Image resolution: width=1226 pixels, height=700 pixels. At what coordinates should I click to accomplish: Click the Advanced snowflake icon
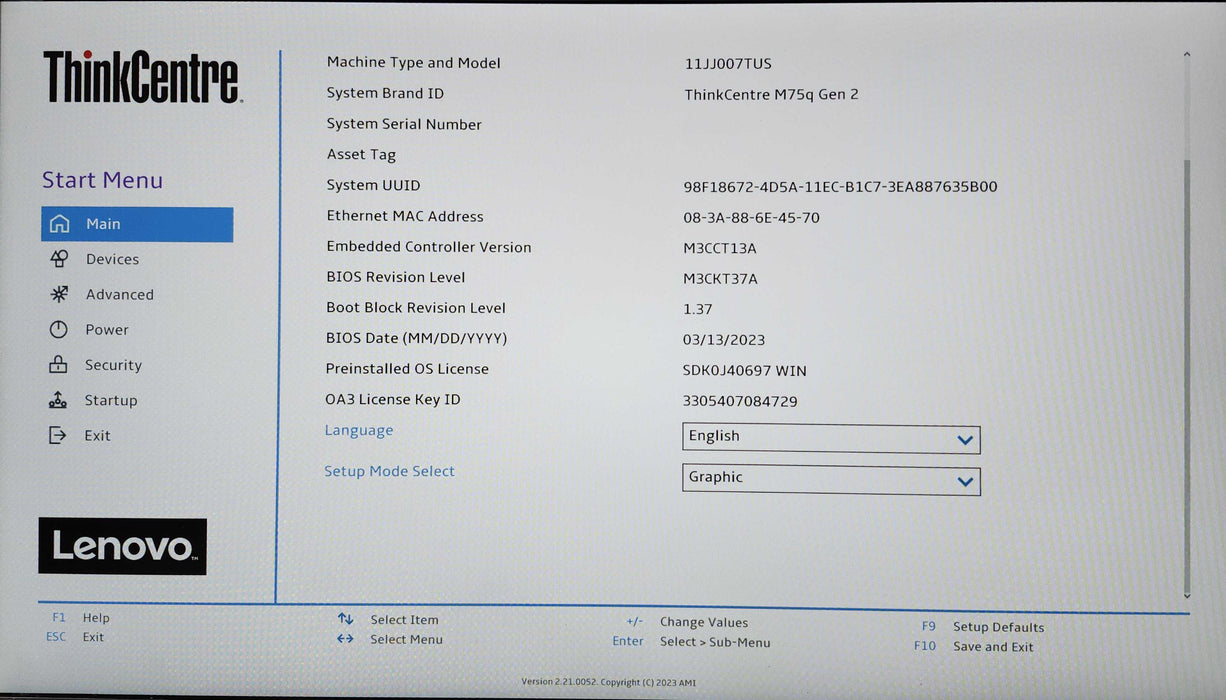click(59, 294)
